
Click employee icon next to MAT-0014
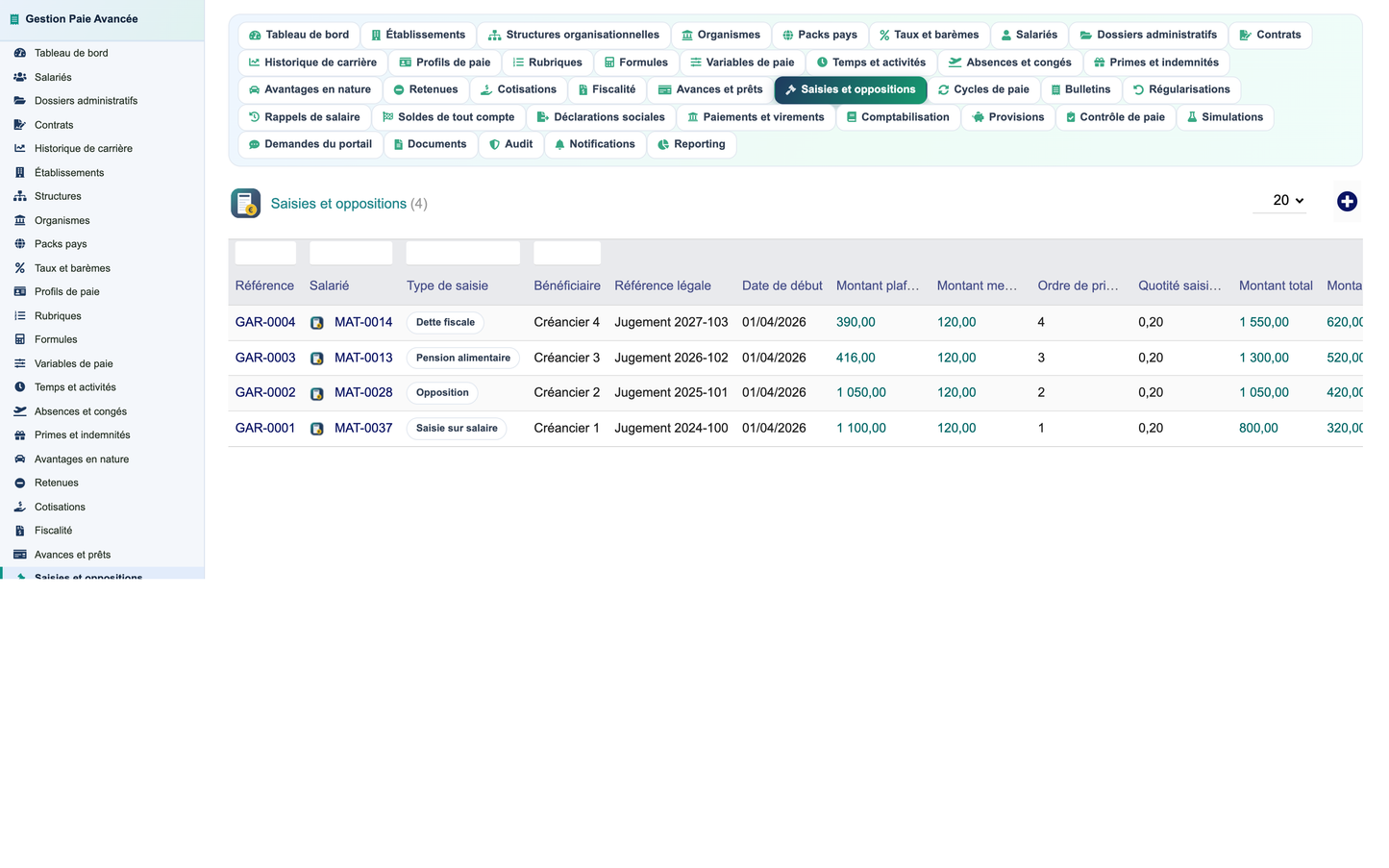click(x=317, y=323)
